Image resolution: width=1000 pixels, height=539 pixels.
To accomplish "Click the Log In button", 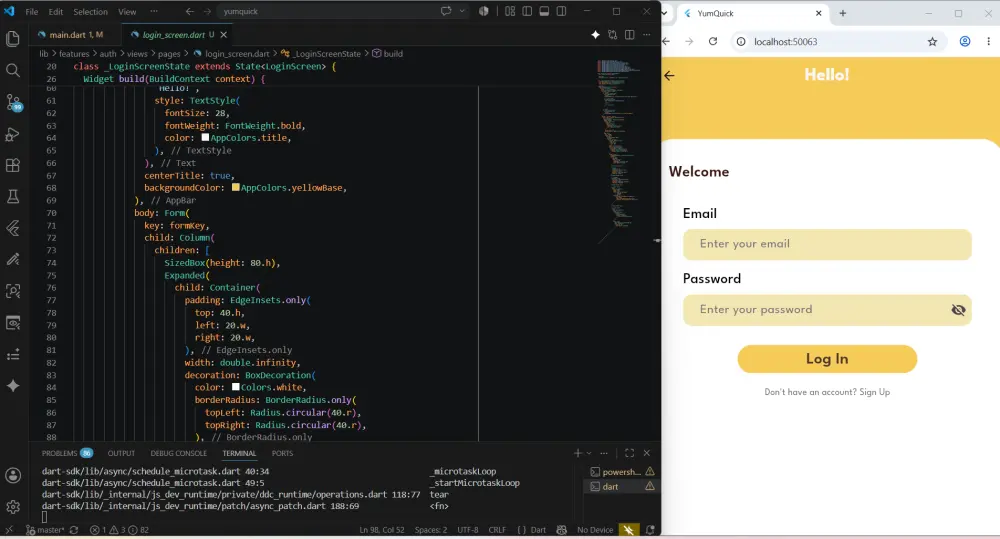I will tap(827, 358).
